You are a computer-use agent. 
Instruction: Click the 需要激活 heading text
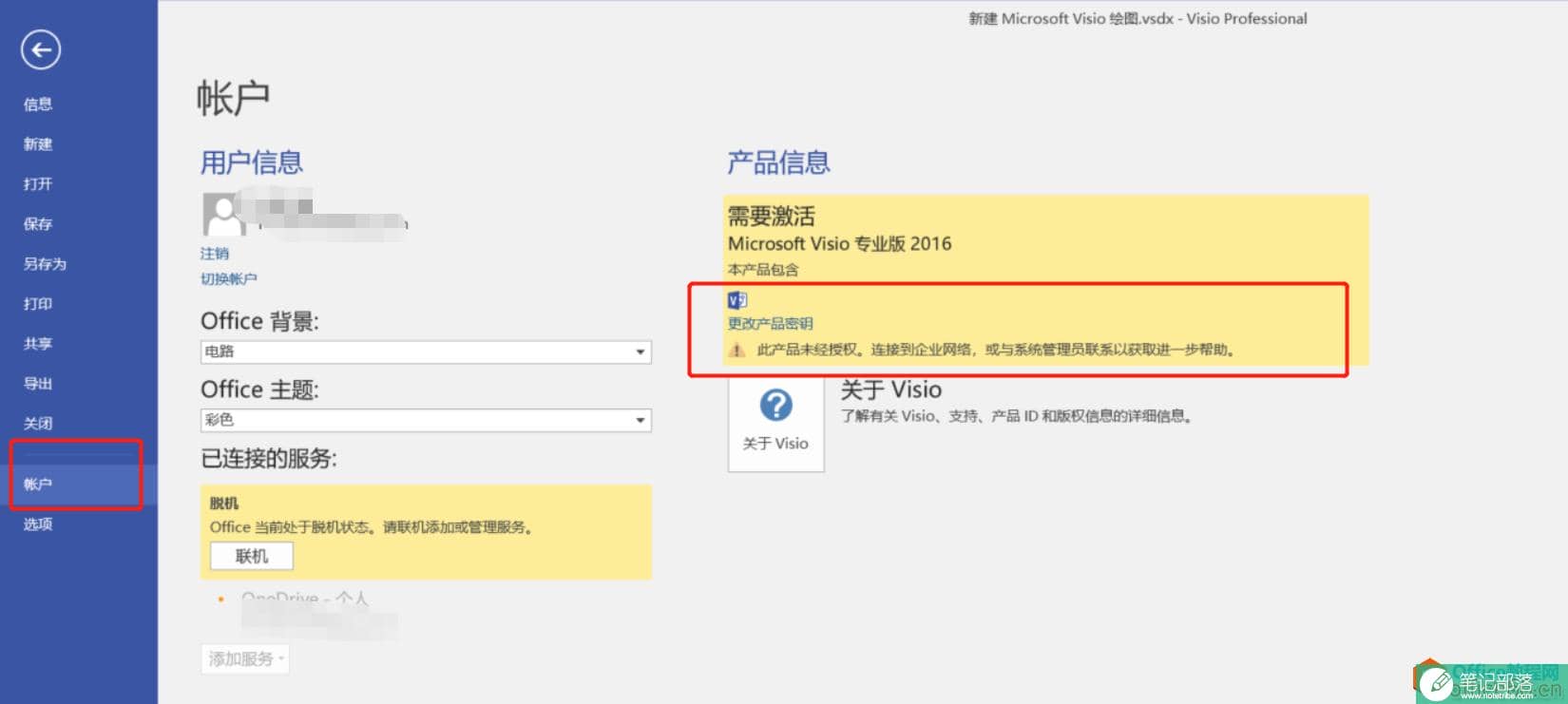click(772, 216)
